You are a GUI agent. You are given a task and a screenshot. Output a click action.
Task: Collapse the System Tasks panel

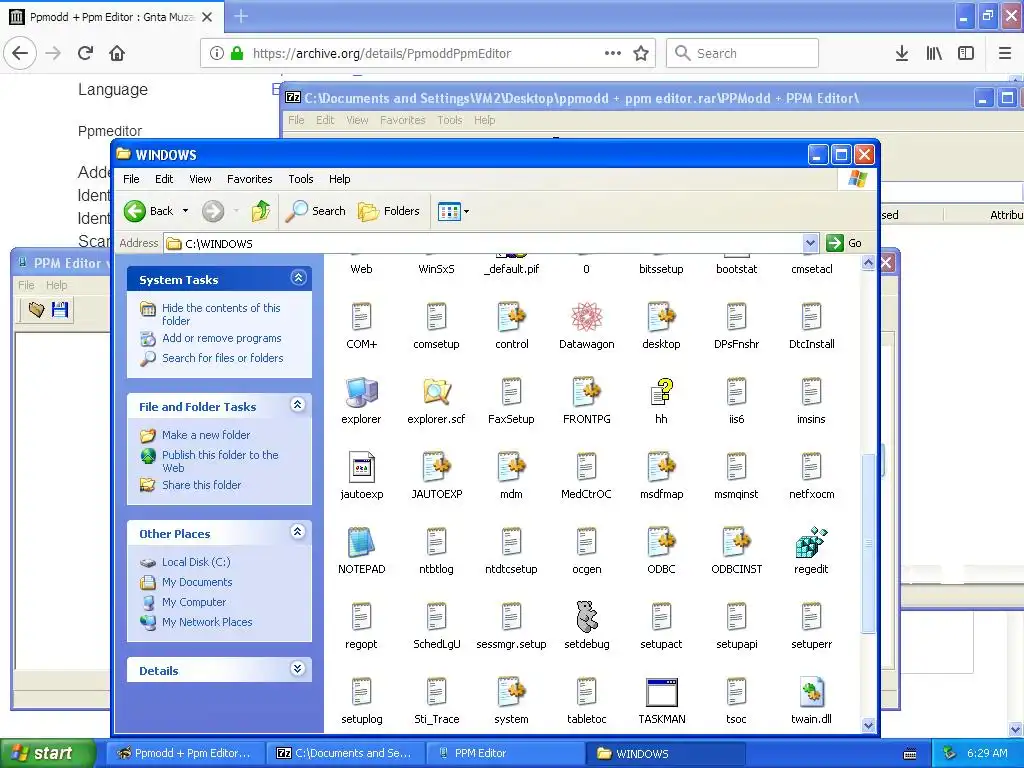pos(298,278)
